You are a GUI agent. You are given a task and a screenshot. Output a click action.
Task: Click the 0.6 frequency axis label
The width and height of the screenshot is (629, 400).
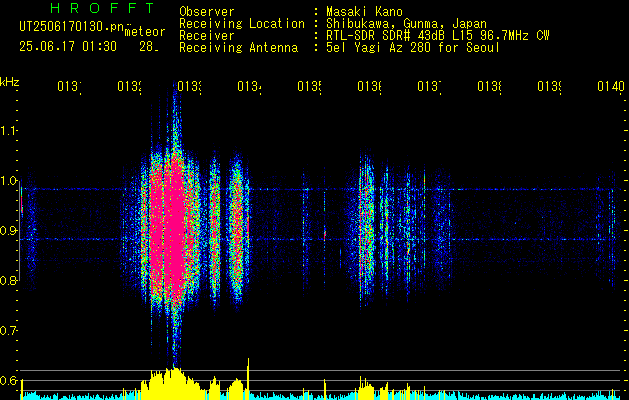pos(8,380)
